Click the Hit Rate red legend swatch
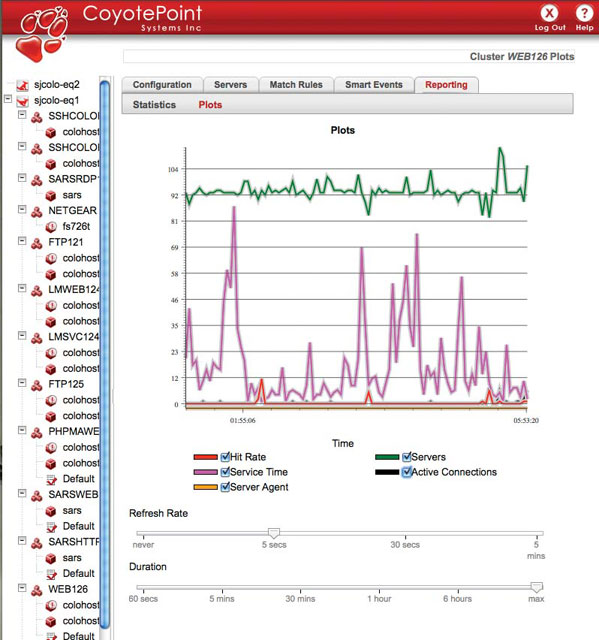This screenshot has width=599, height=640. pyautogui.click(x=205, y=457)
